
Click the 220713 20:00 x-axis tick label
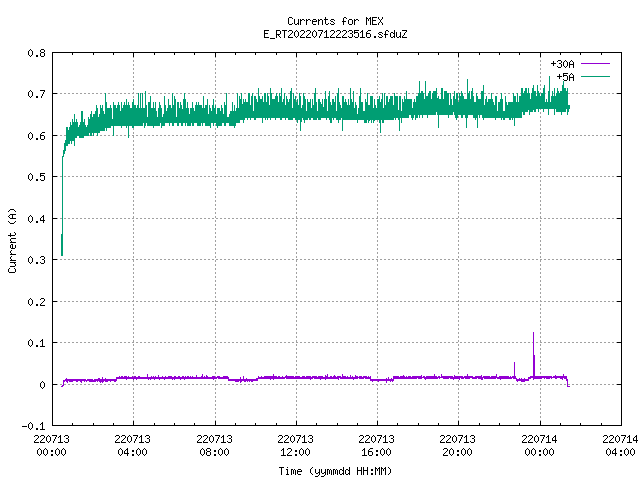pos(457,445)
